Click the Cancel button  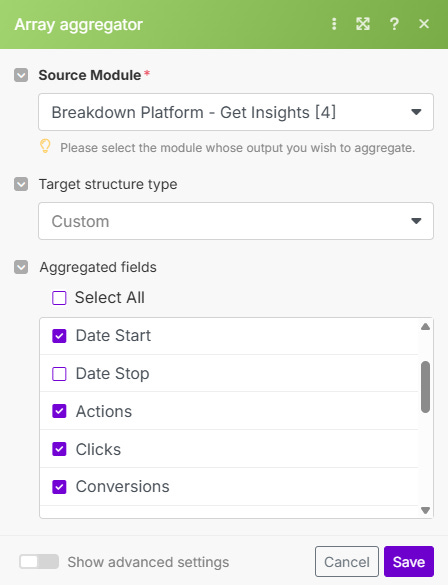(x=347, y=561)
